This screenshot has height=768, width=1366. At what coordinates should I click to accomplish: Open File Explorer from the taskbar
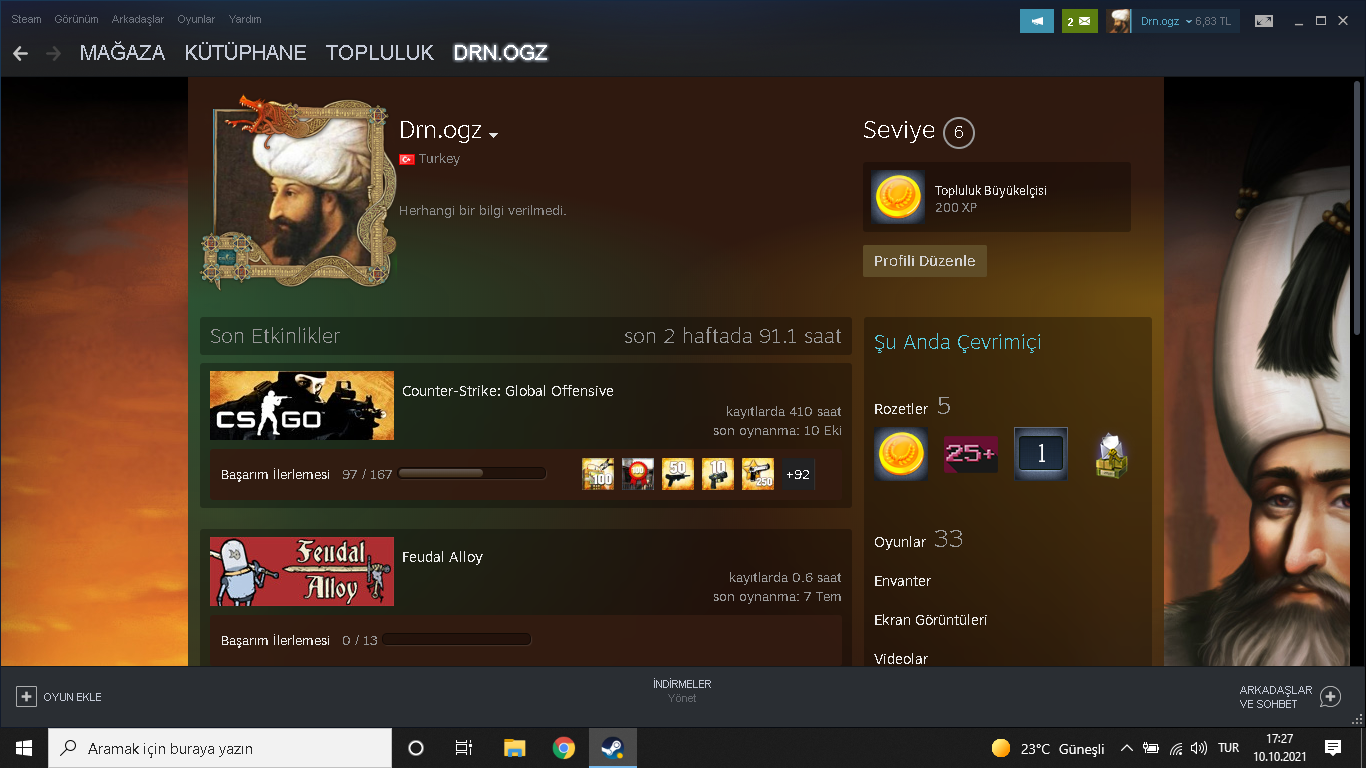pyautogui.click(x=514, y=748)
